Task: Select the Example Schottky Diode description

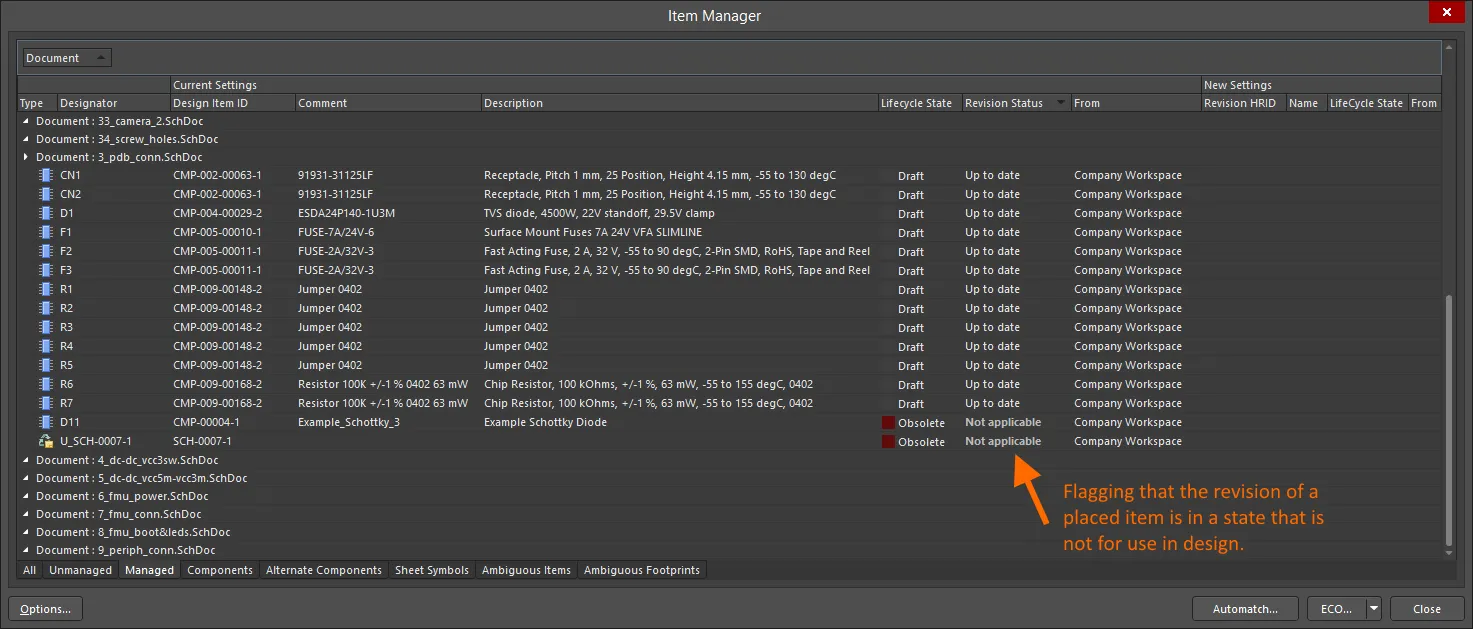Action: [x=545, y=422]
